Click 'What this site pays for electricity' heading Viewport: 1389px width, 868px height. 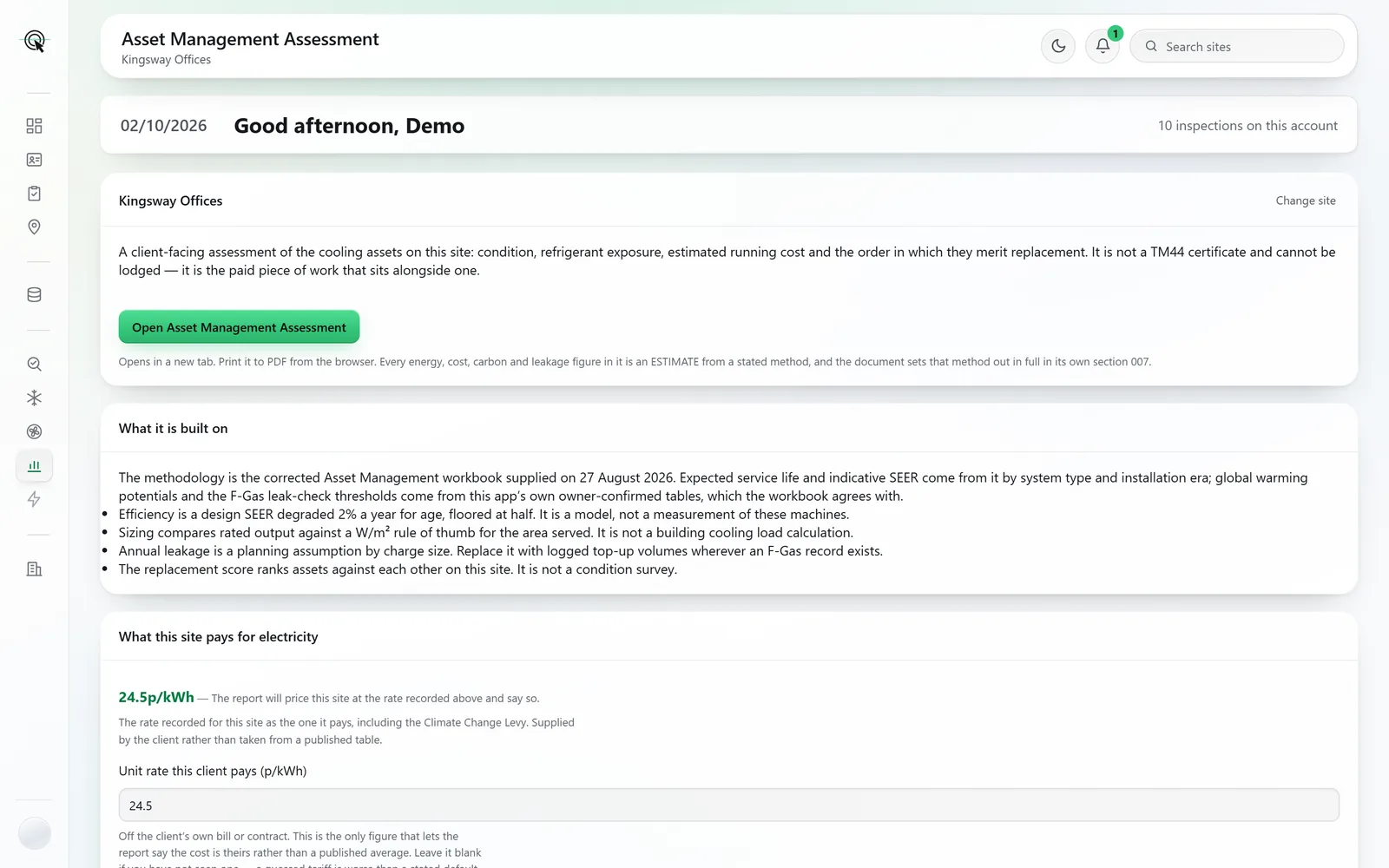[218, 636]
